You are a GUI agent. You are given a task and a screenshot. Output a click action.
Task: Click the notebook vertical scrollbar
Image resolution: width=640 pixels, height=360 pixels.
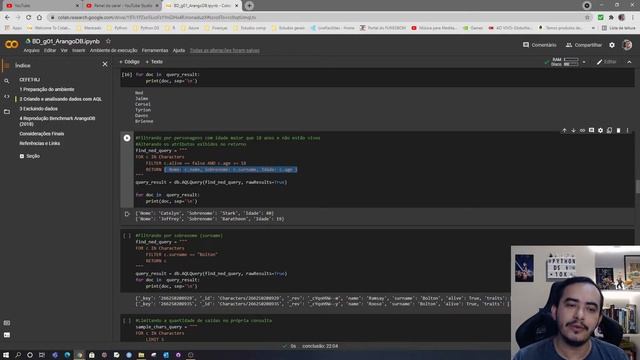pyautogui.click(x=637, y=187)
